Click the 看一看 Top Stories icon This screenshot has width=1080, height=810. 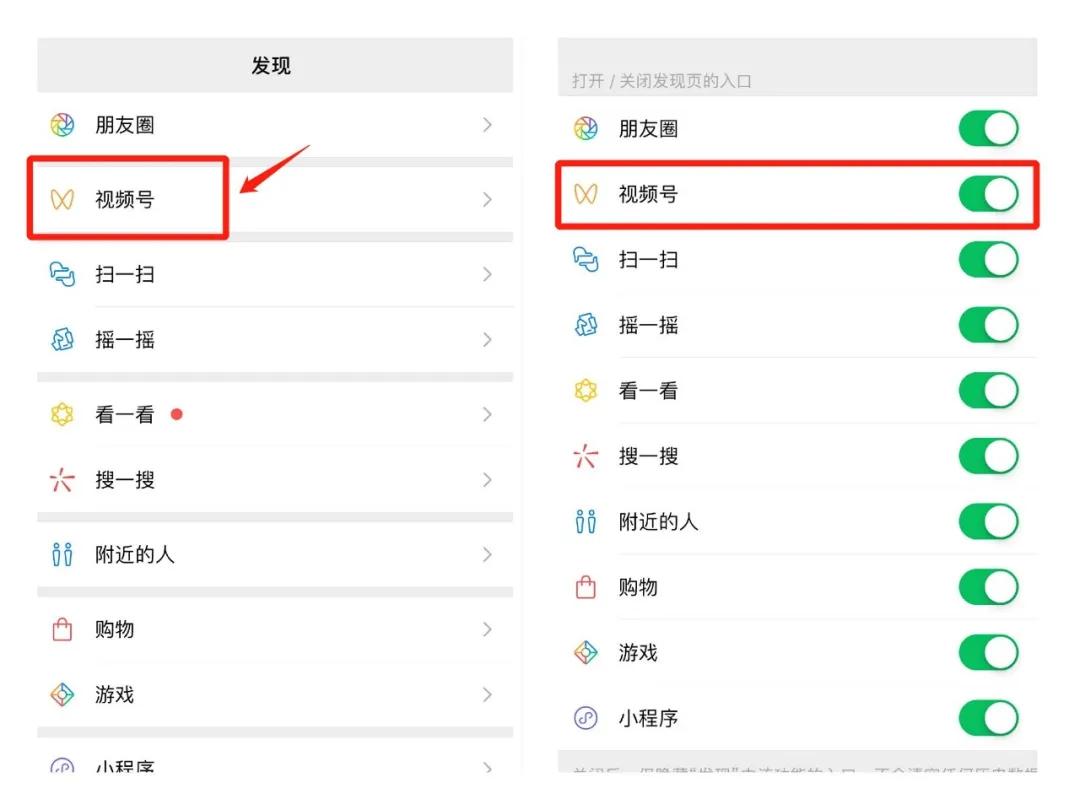click(62, 414)
